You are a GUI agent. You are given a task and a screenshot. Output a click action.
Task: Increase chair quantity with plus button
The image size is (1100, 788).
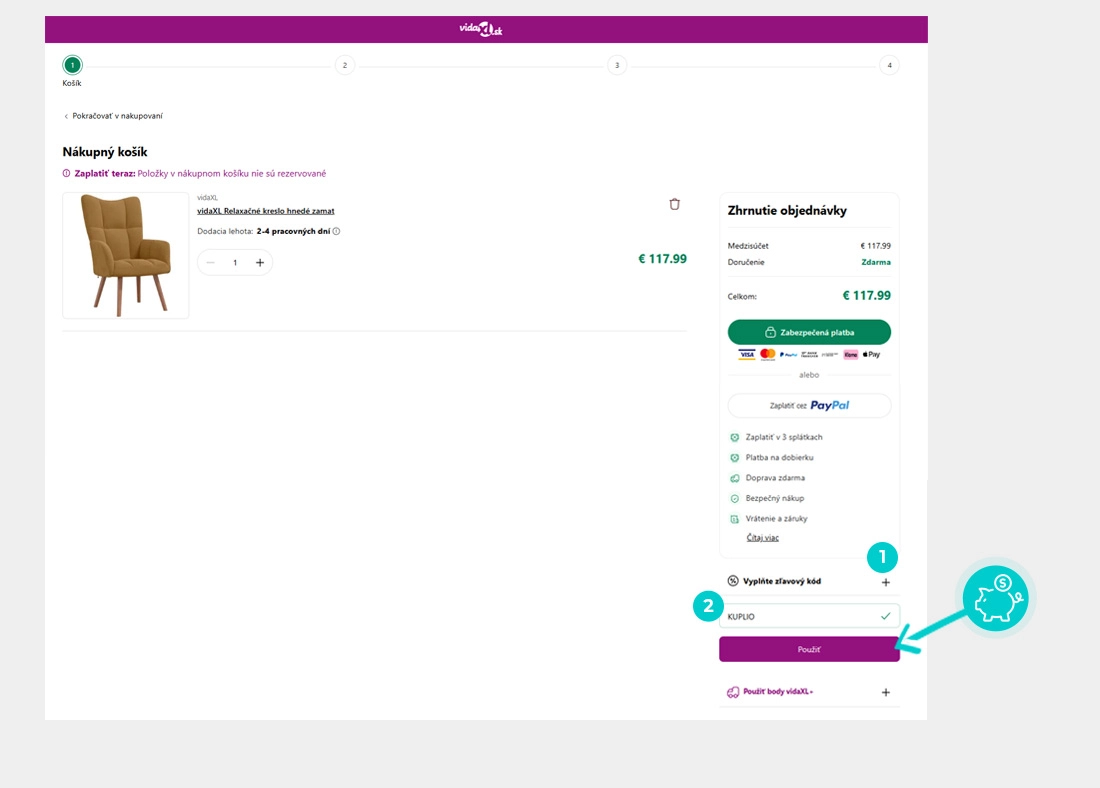[260, 262]
